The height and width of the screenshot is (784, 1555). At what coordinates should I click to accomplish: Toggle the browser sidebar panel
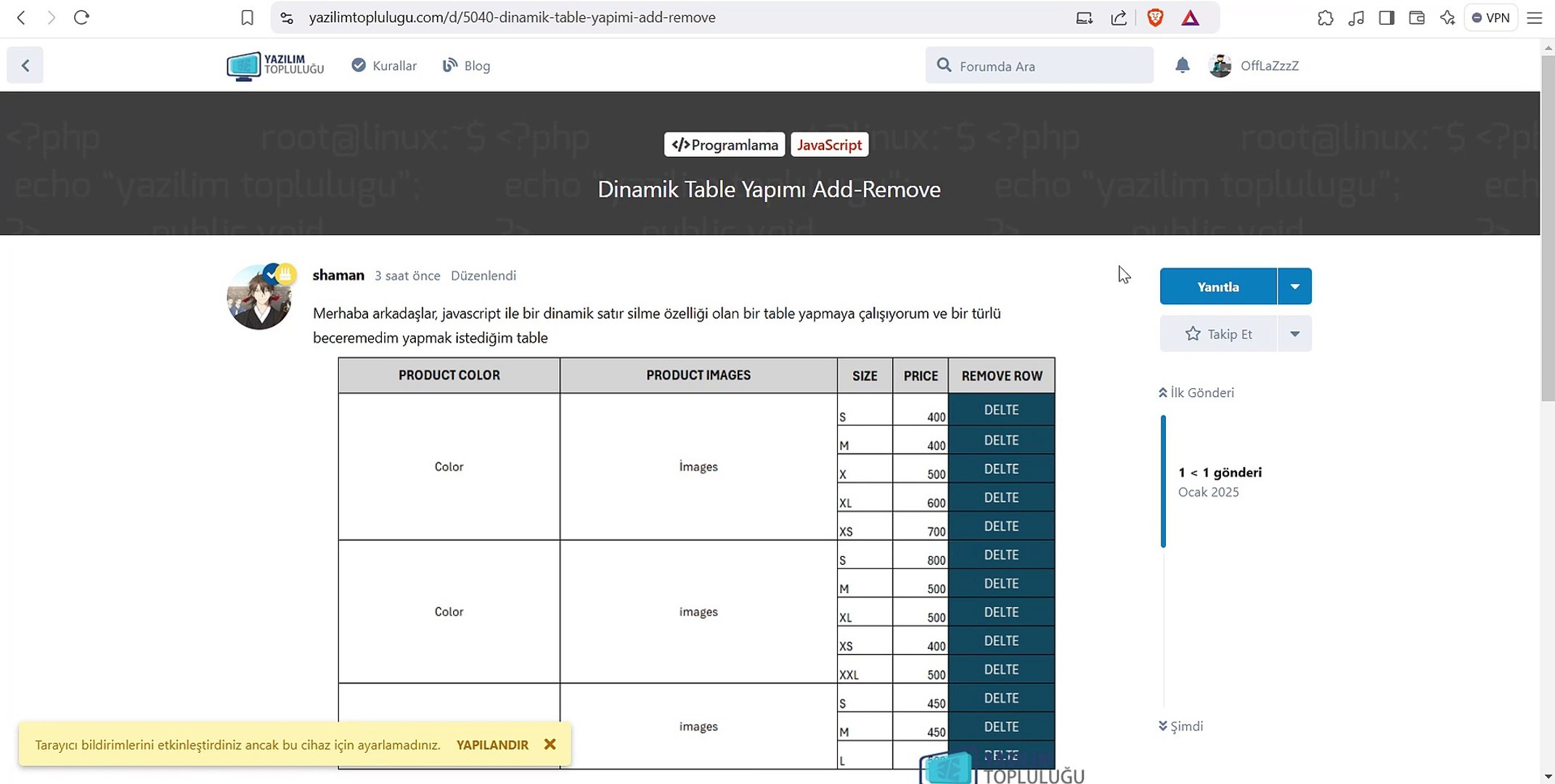pyautogui.click(x=1387, y=17)
